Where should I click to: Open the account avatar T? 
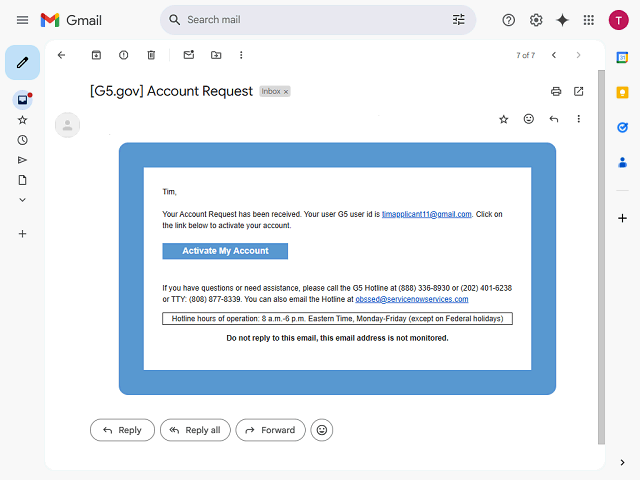[618, 20]
